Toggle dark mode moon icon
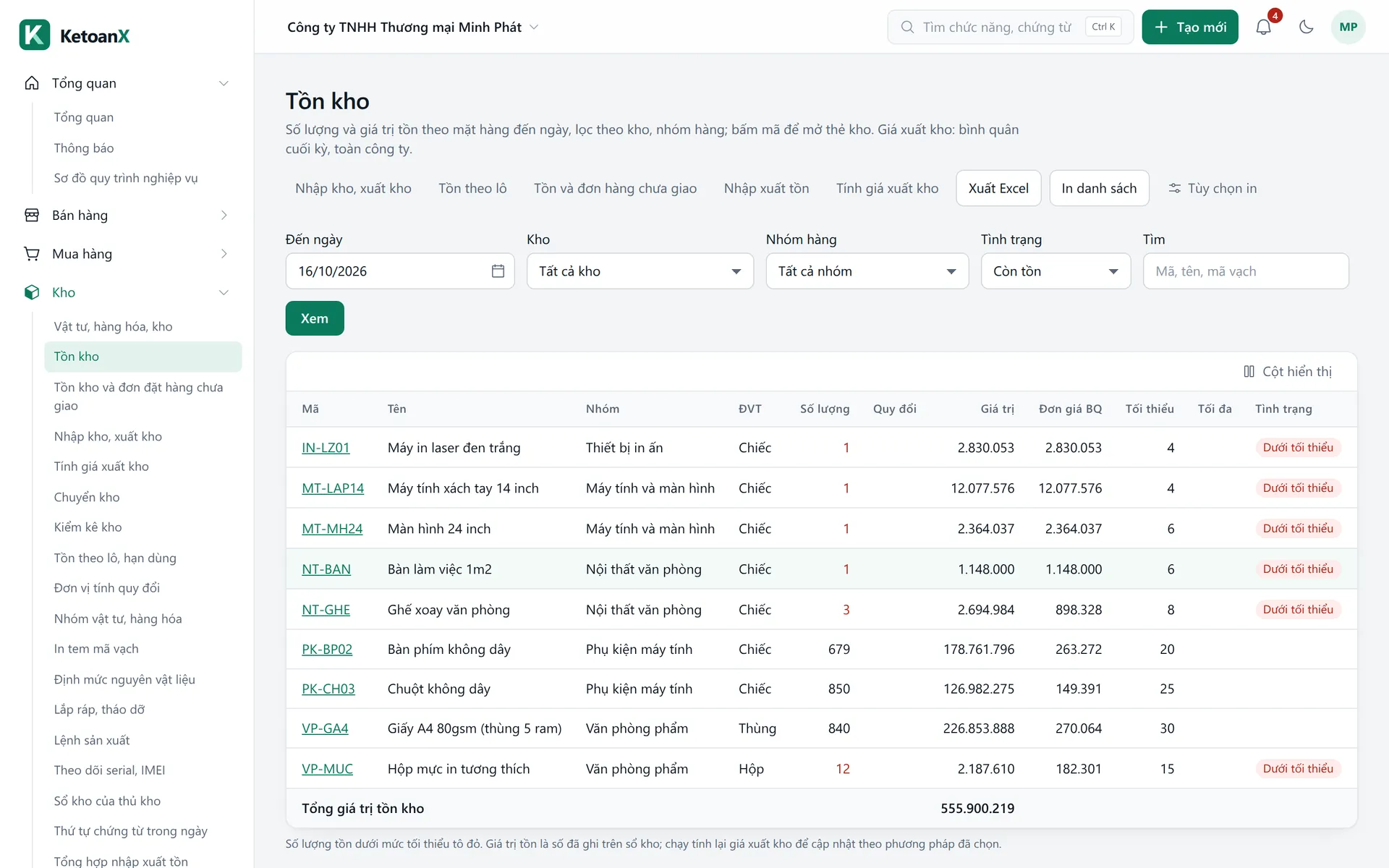Screen dimensions: 1389x868 [1306, 27]
